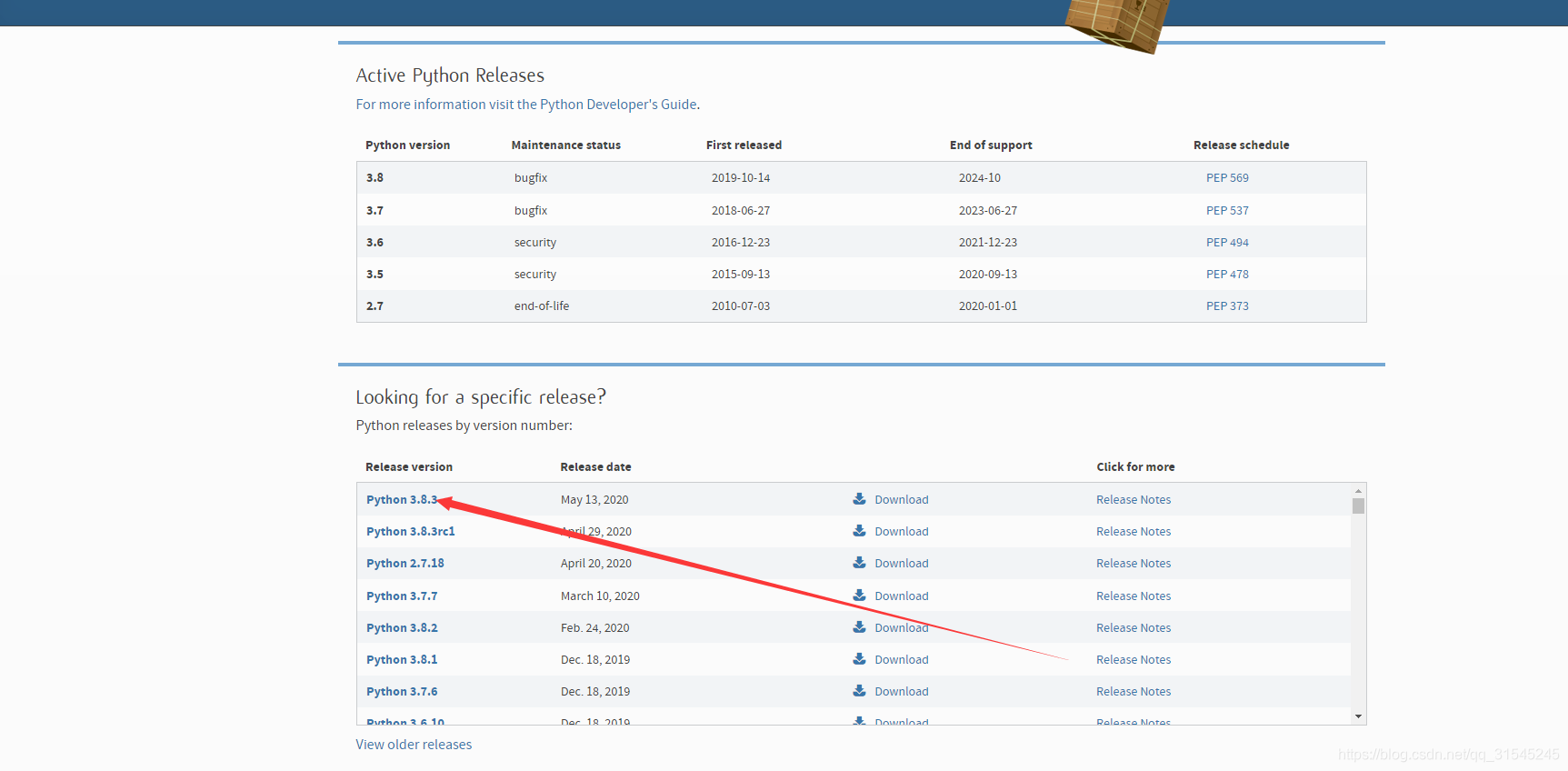Screen dimensions: 1568x771
Task: Open the Python 3.8.3 release page
Action: (402, 500)
